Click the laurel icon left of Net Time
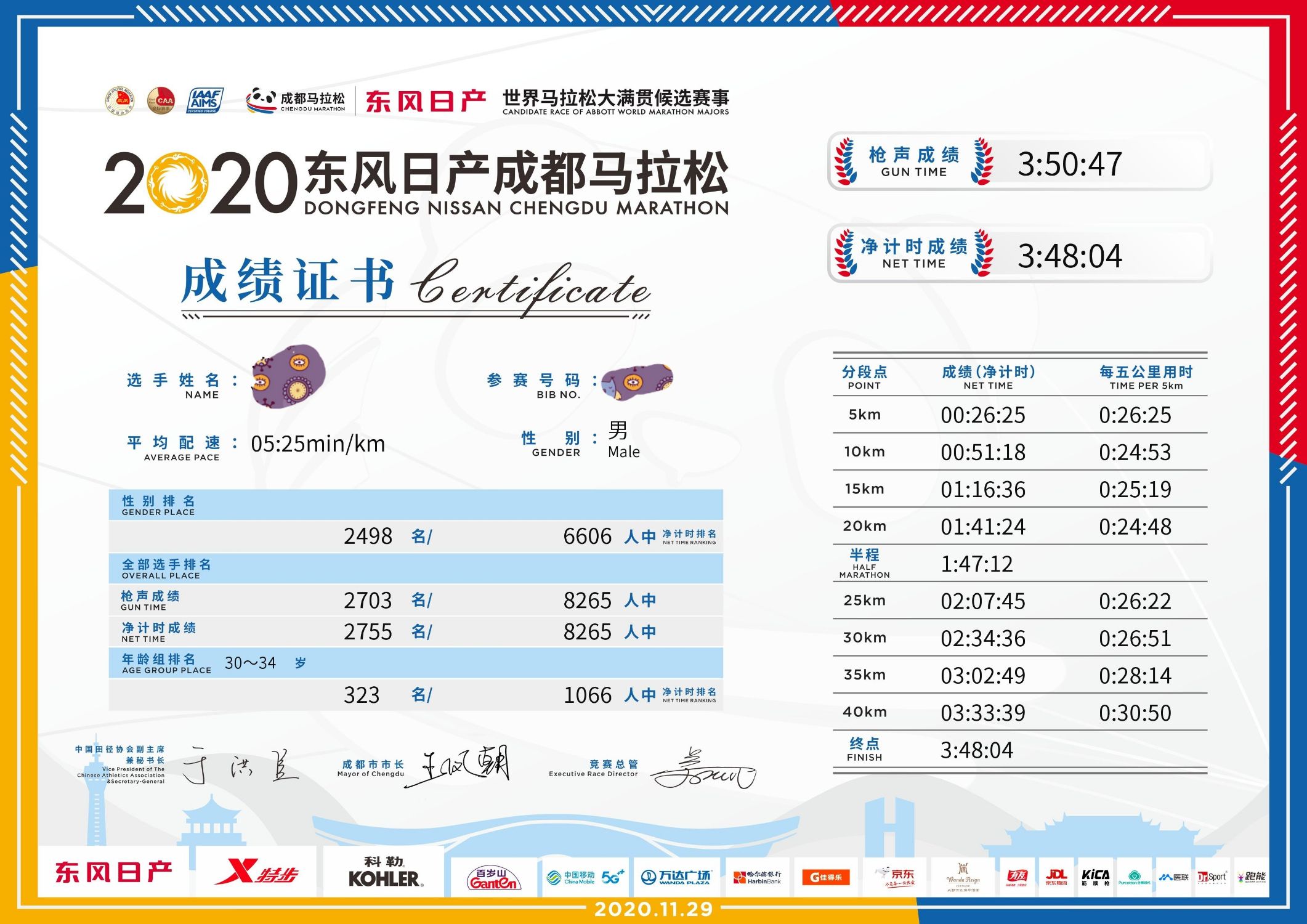Screen dimensions: 1307x924 point(846,253)
